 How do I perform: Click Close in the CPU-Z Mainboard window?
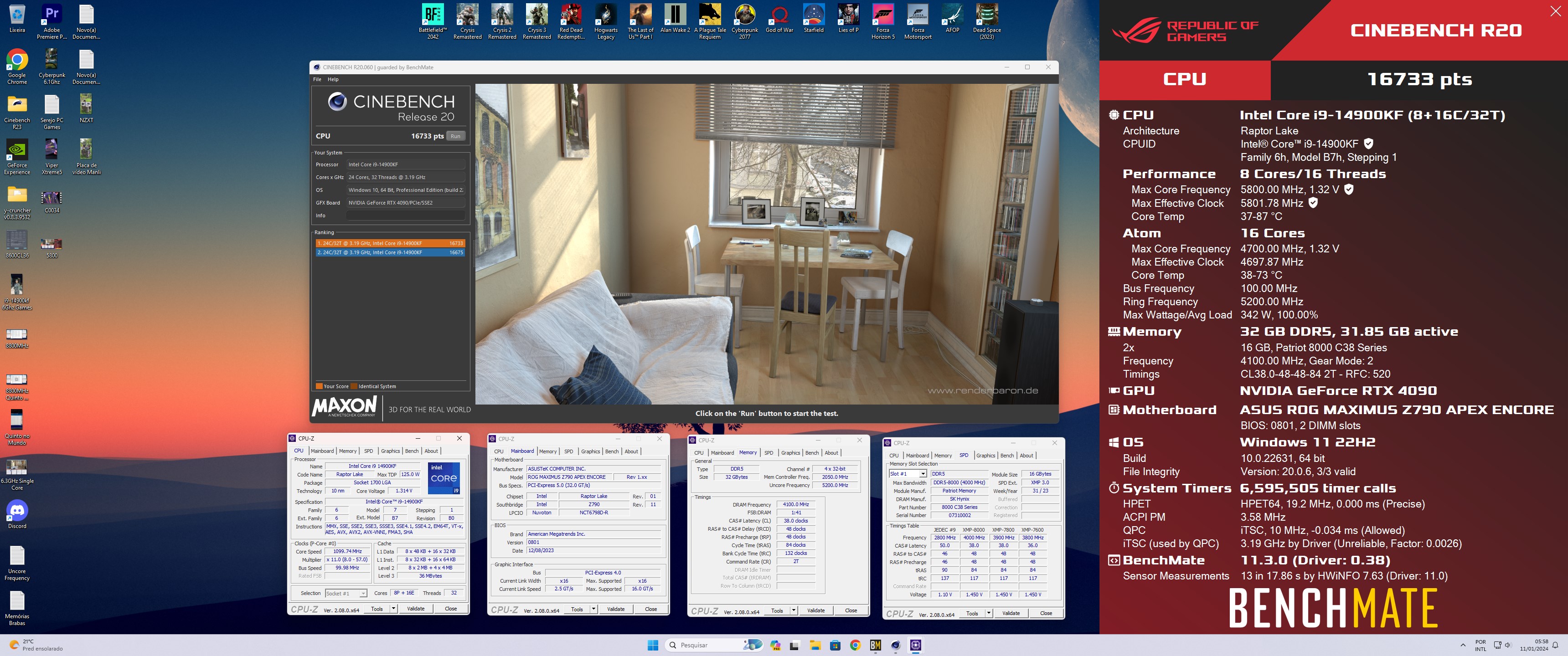pos(651,609)
